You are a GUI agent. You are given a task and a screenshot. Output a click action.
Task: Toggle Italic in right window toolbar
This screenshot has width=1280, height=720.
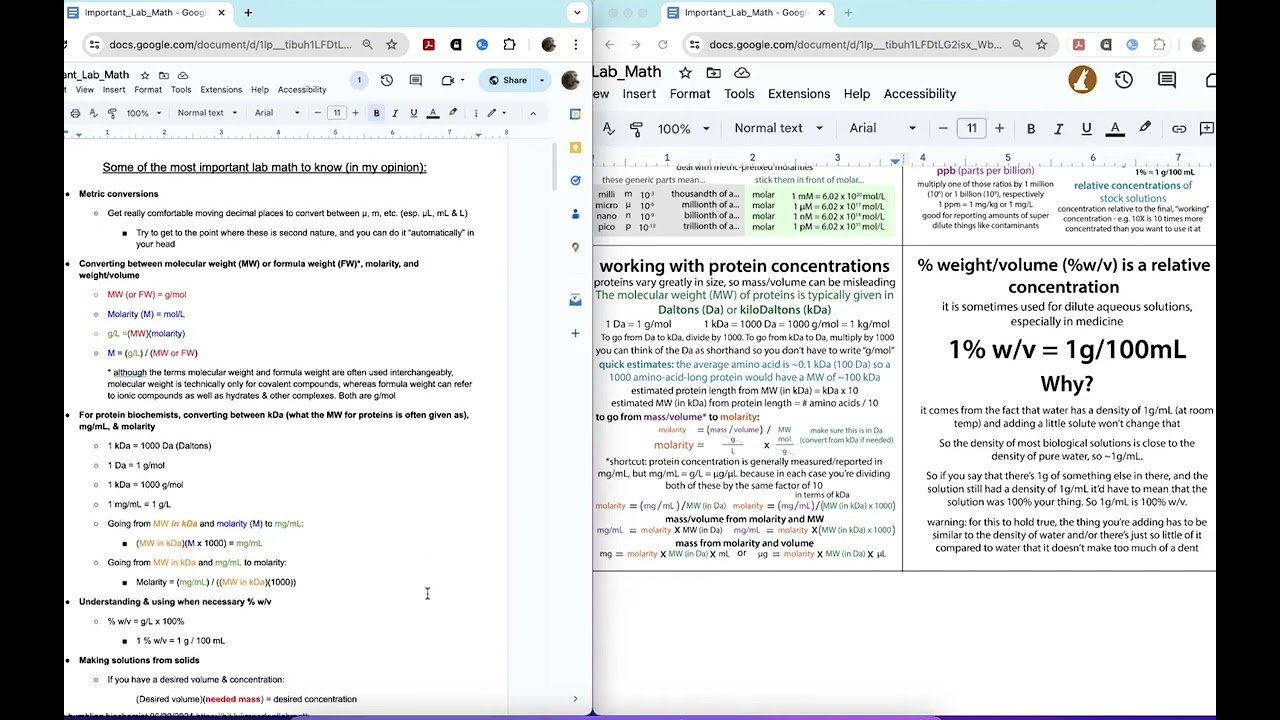(x=1058, y=128)
